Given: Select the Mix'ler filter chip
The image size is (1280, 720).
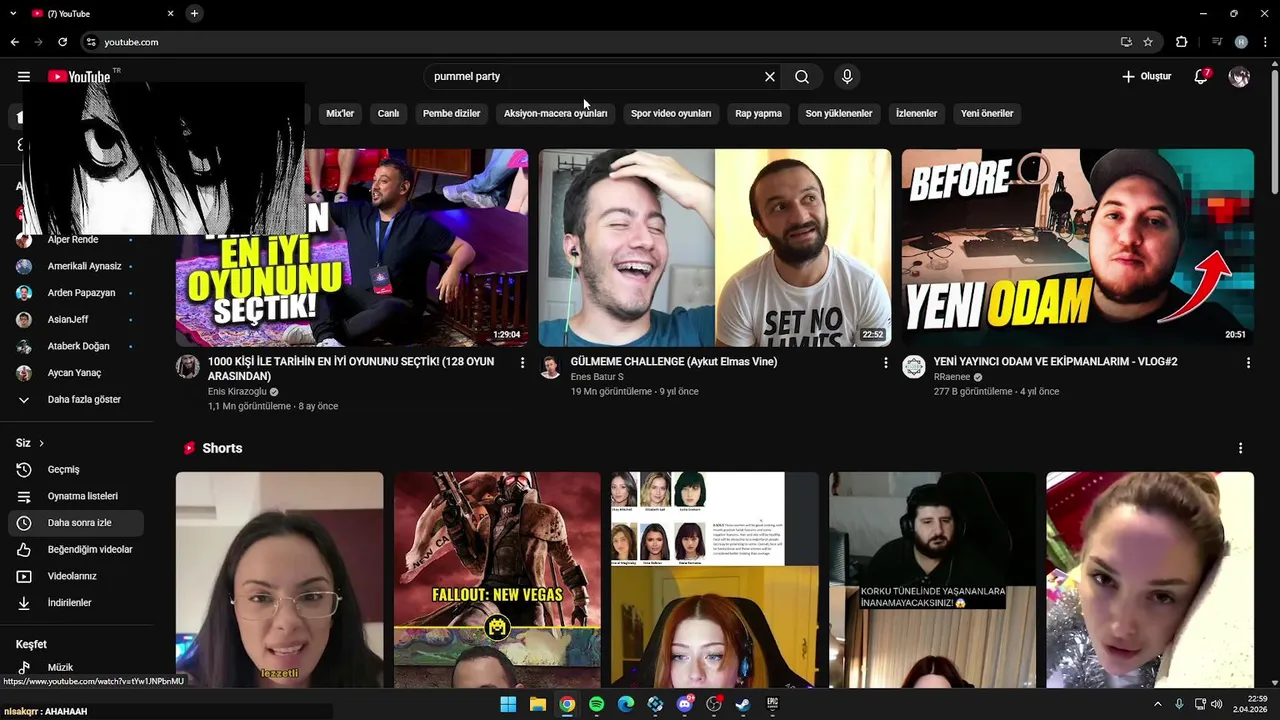Looking at the screenshot, I should pyautogui.click(x=340, y=114).
